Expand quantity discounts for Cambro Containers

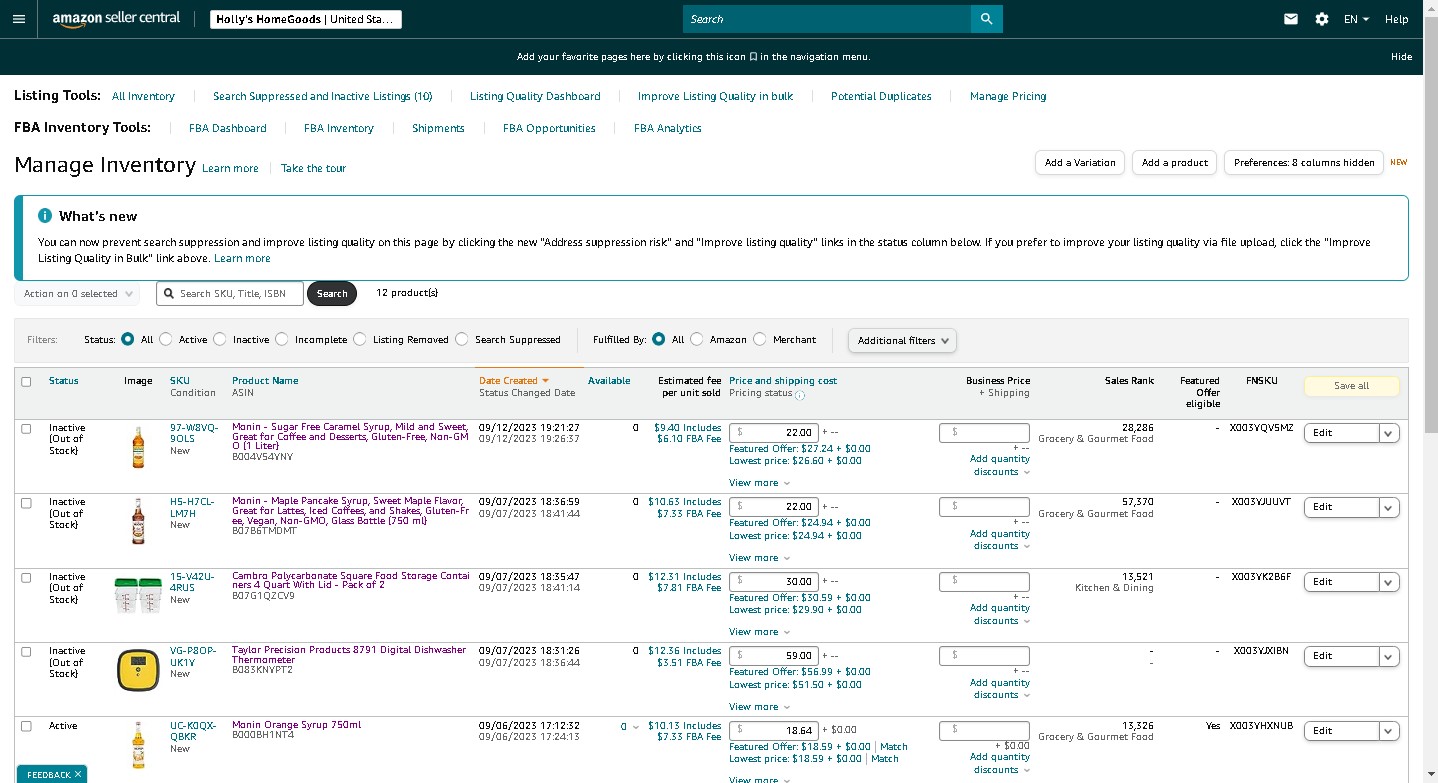click(999, 614)
